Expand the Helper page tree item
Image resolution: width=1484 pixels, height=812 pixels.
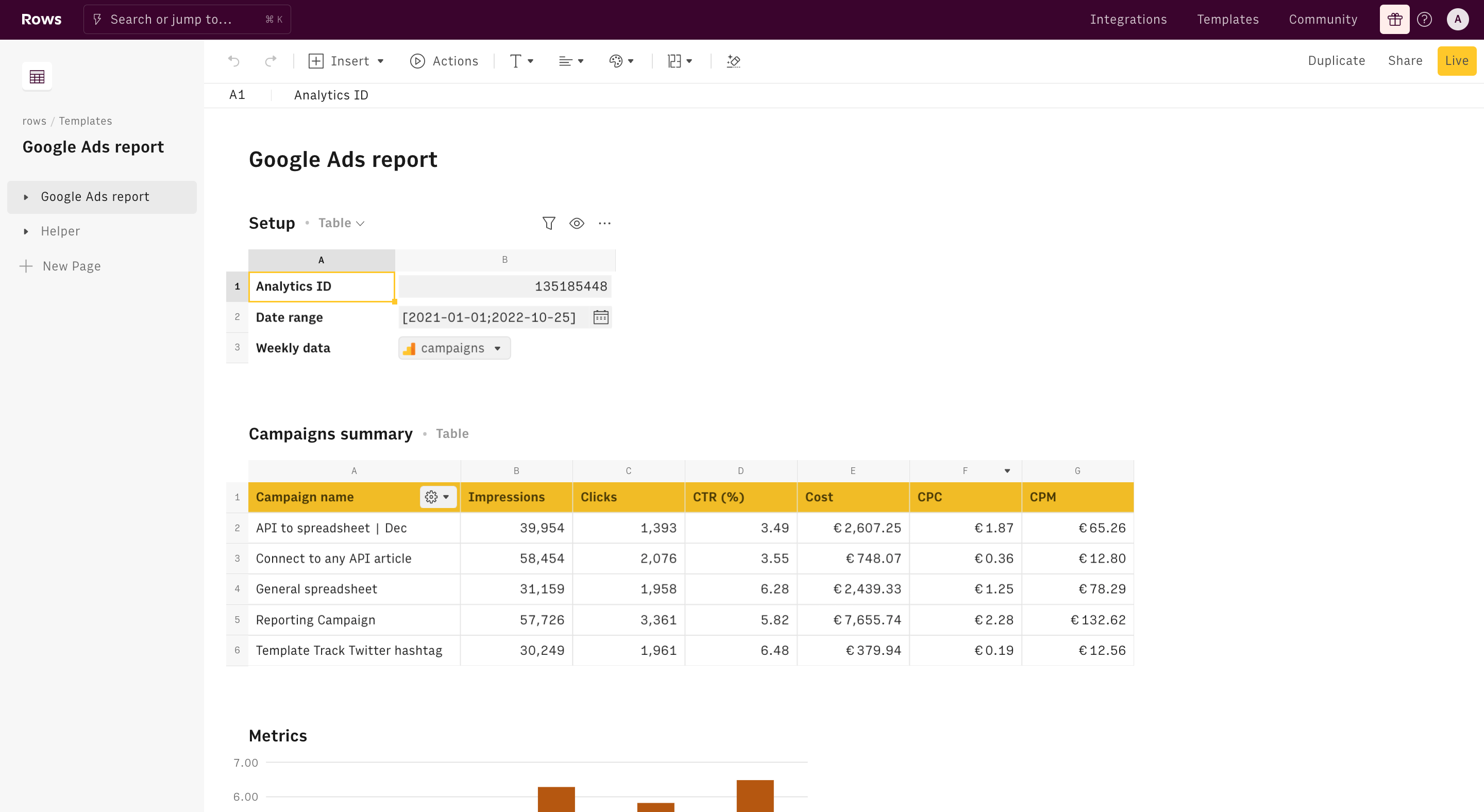click(x=26, y=231)
